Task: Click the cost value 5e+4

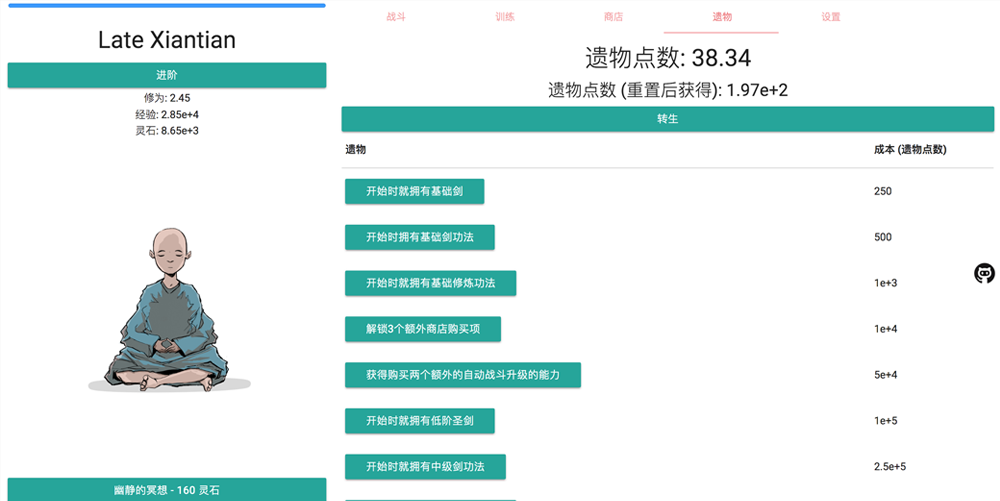Action: (x=886, y=375)
